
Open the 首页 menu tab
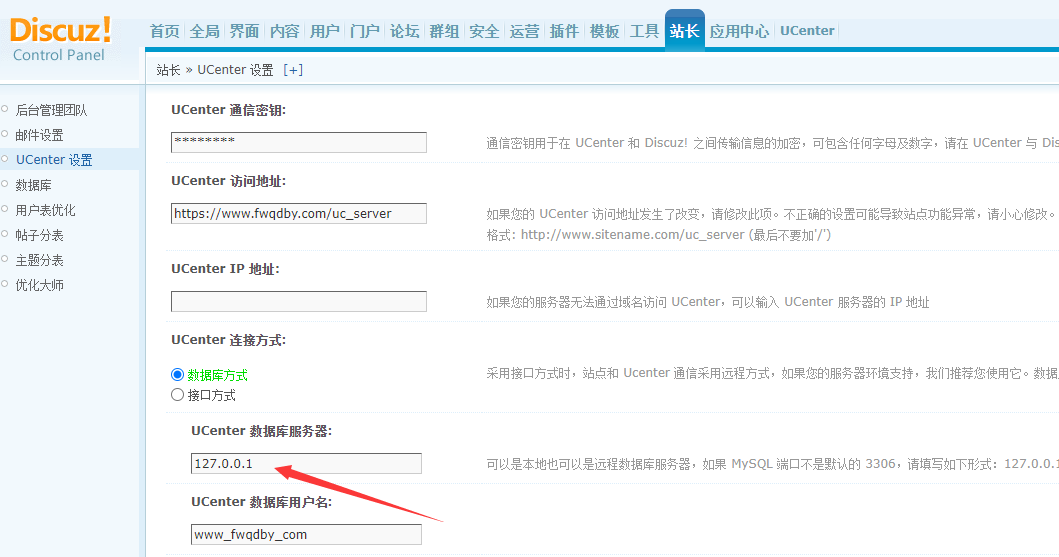tap(165, 31)
